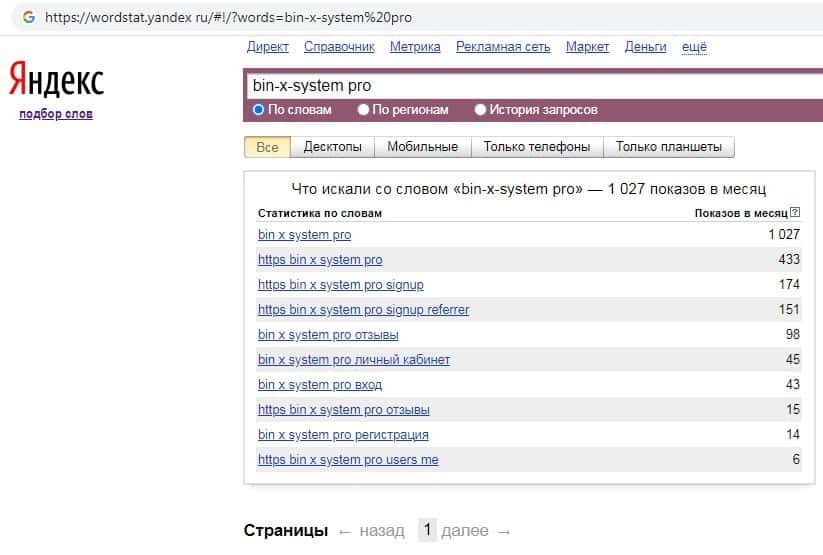The image size is (823, 555).
Task: Switch to the Мобильные tab
Action: pos(422,147)
